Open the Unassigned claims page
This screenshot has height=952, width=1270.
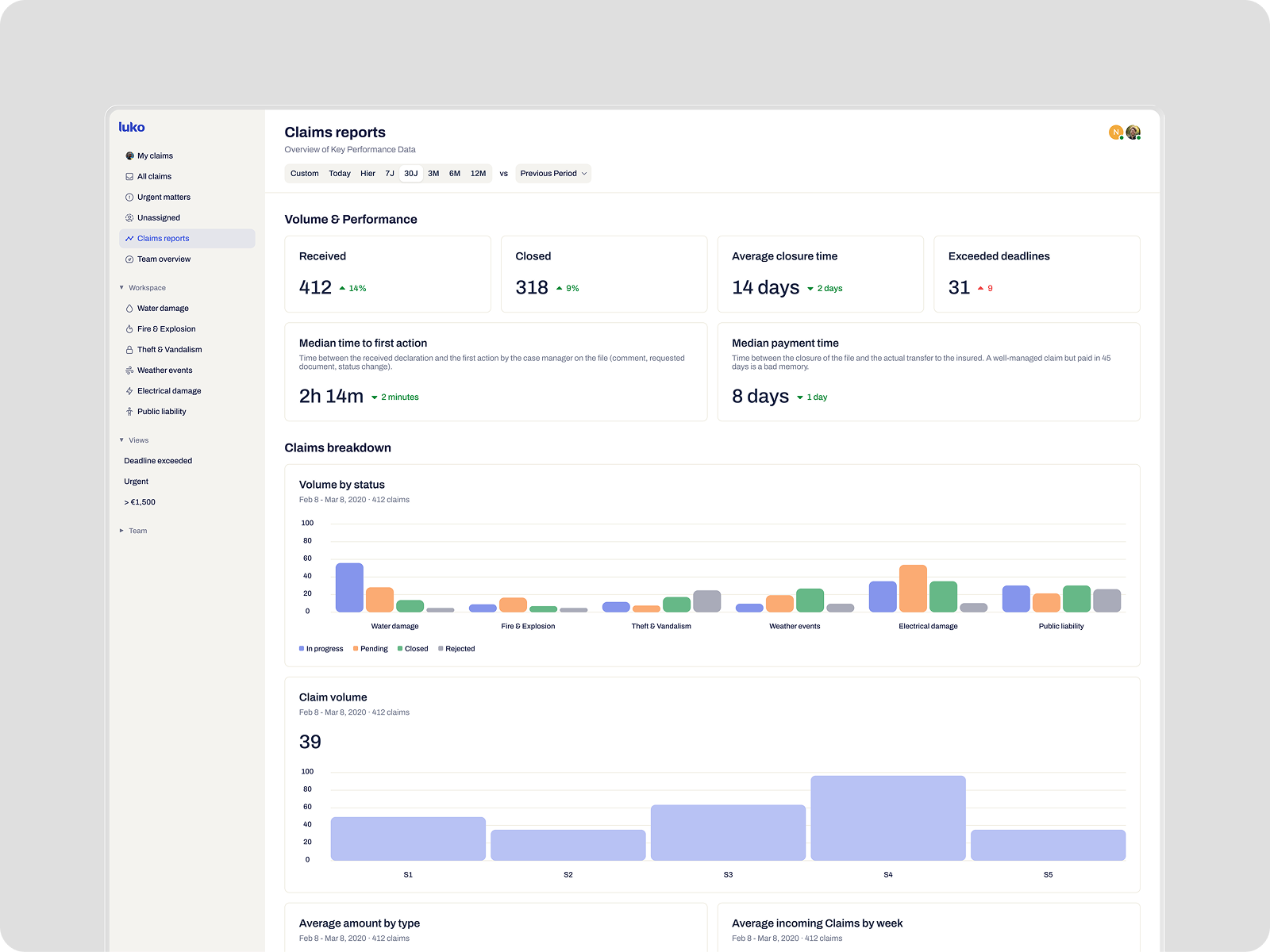pos(159,218)
